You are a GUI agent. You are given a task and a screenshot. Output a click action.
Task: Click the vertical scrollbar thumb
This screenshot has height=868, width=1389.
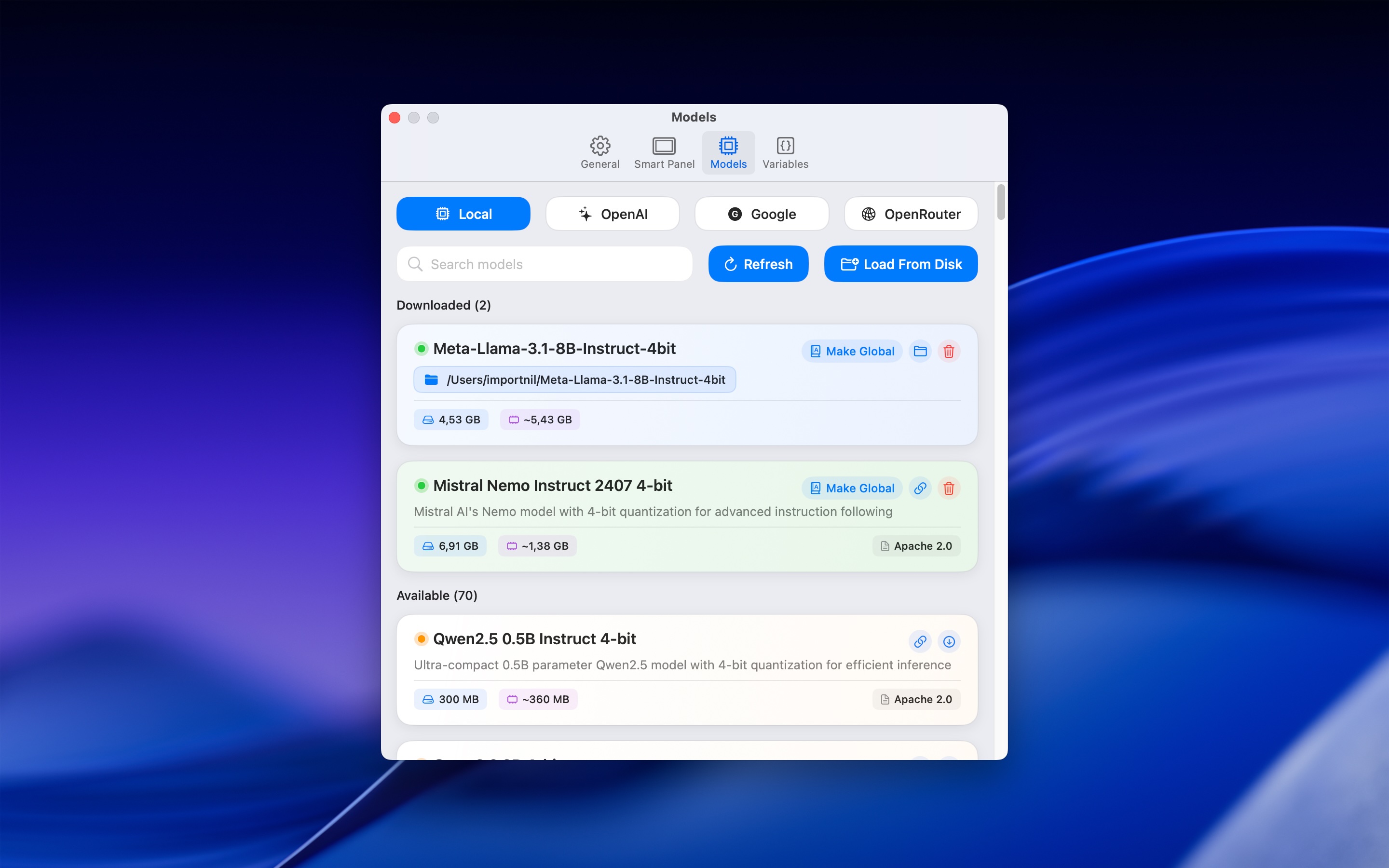point(1001,202)
